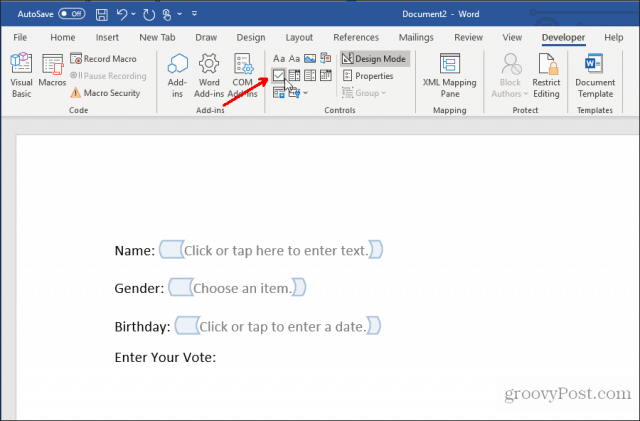
Task: Open Macro Security settings
Action: pos(105,93)
